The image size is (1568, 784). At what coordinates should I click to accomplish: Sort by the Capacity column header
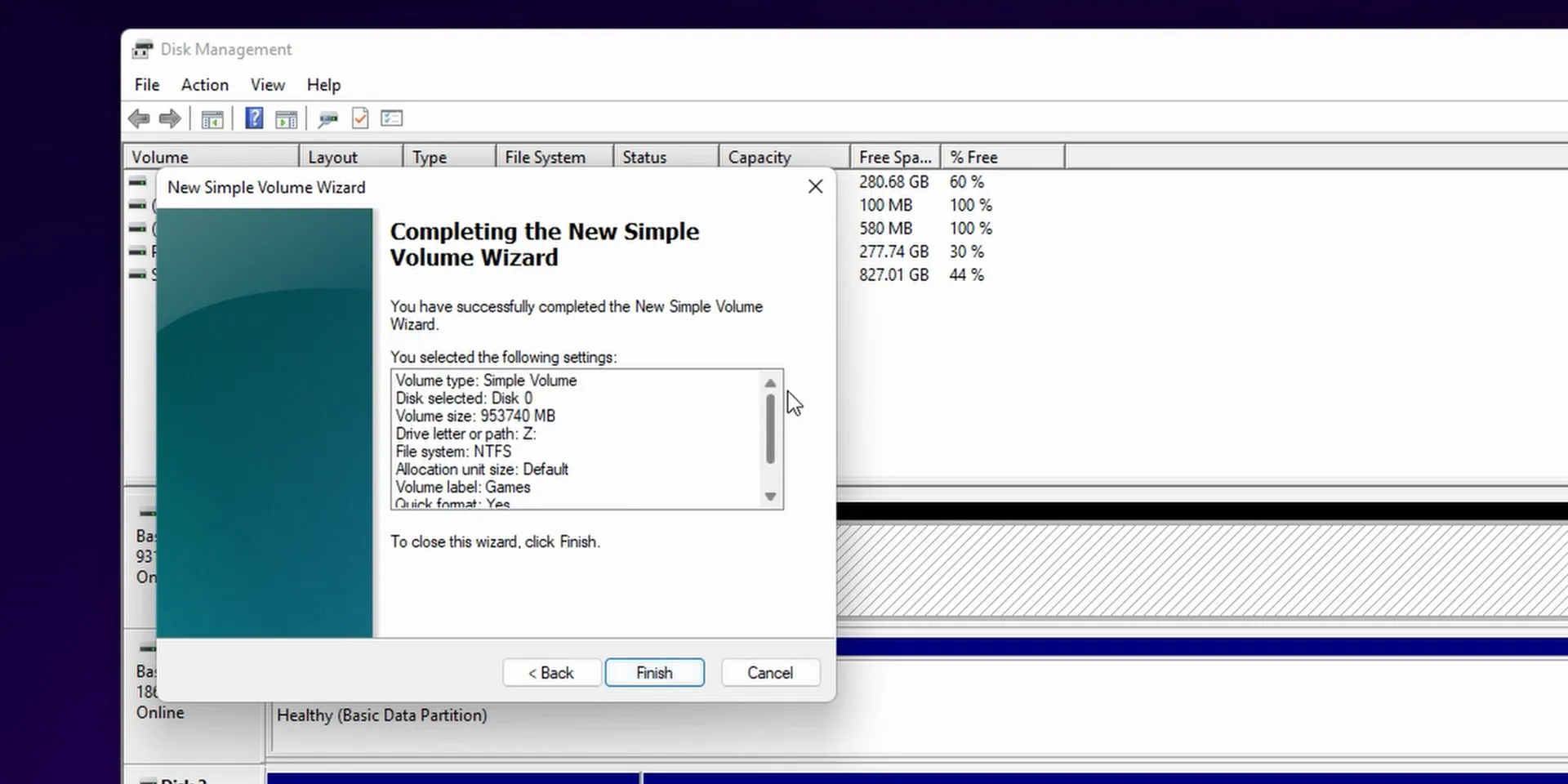point(784,157)
